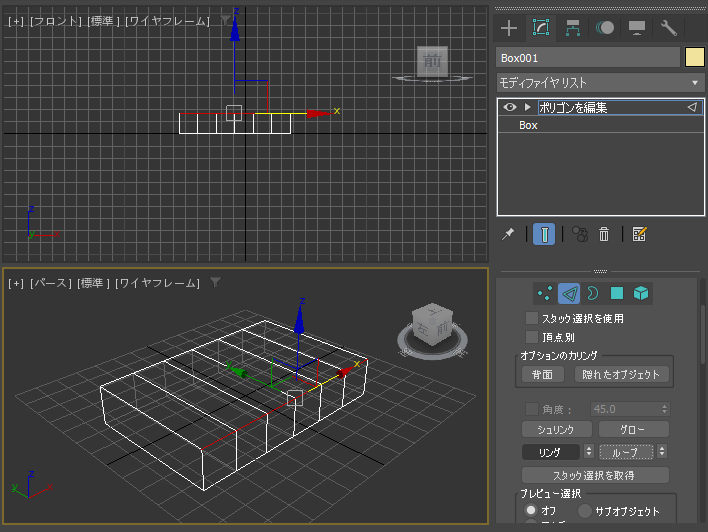Viewport: 708px width, 532px height.
Task: Open Configure Modifier Sets icon
Action: coord(639,234)
